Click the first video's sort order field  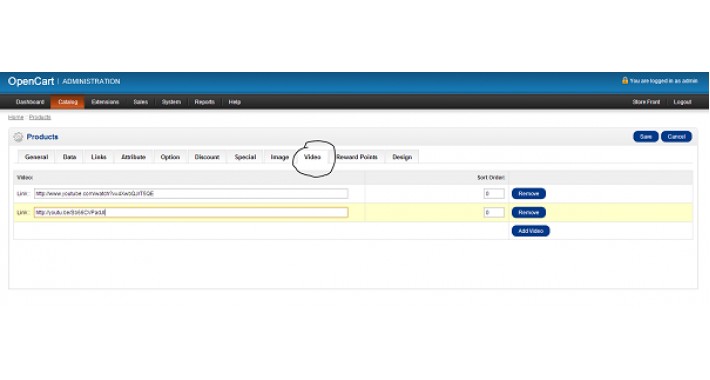494,194
